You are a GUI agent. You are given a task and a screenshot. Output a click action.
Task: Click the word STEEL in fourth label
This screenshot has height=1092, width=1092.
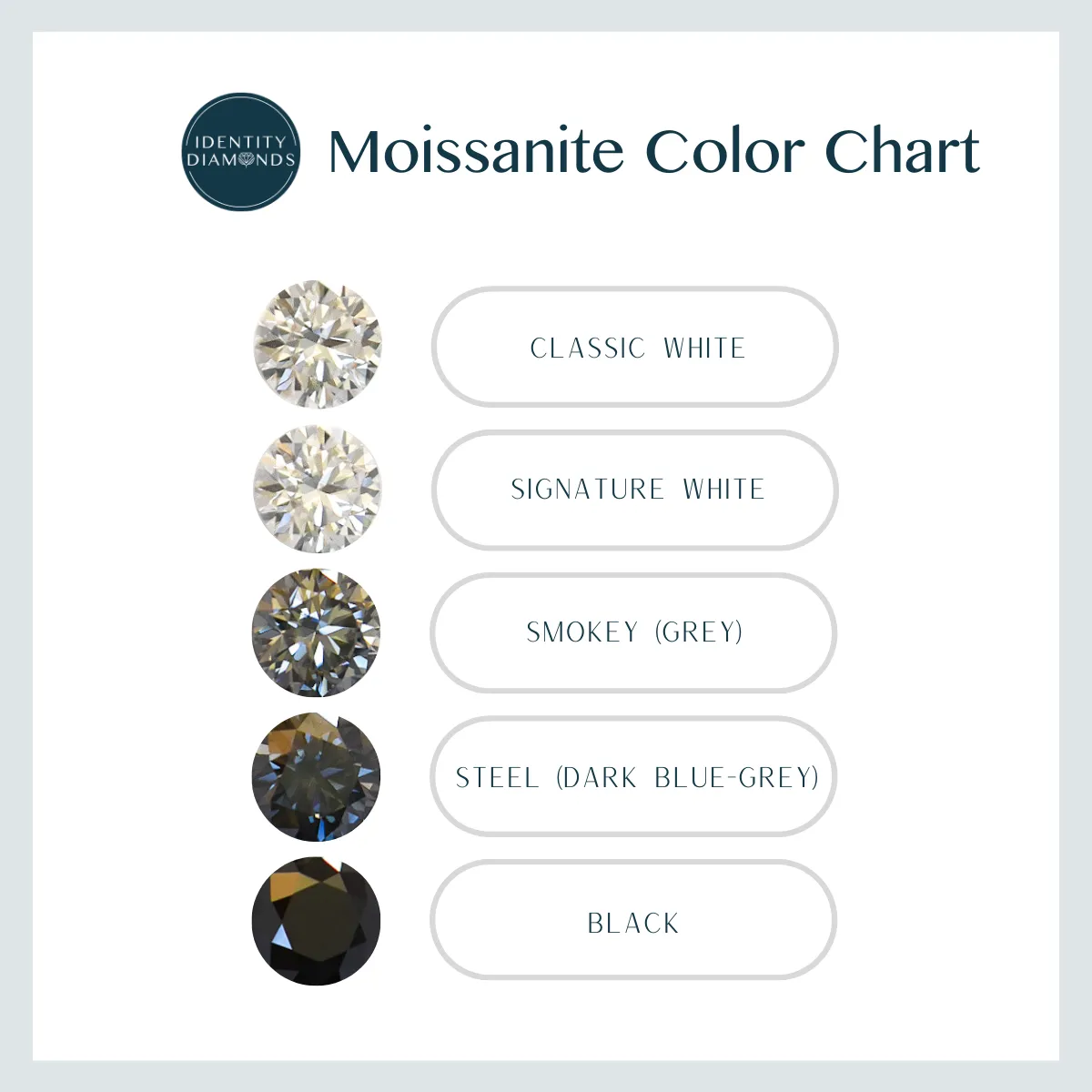497,777
